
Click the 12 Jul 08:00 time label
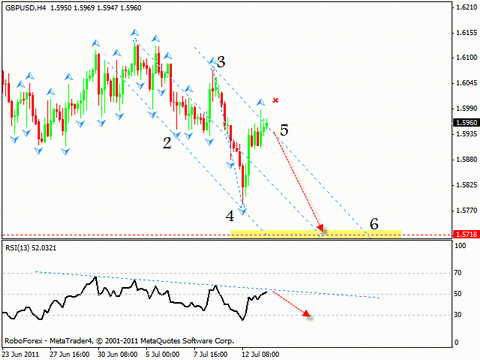pos(260,354)
